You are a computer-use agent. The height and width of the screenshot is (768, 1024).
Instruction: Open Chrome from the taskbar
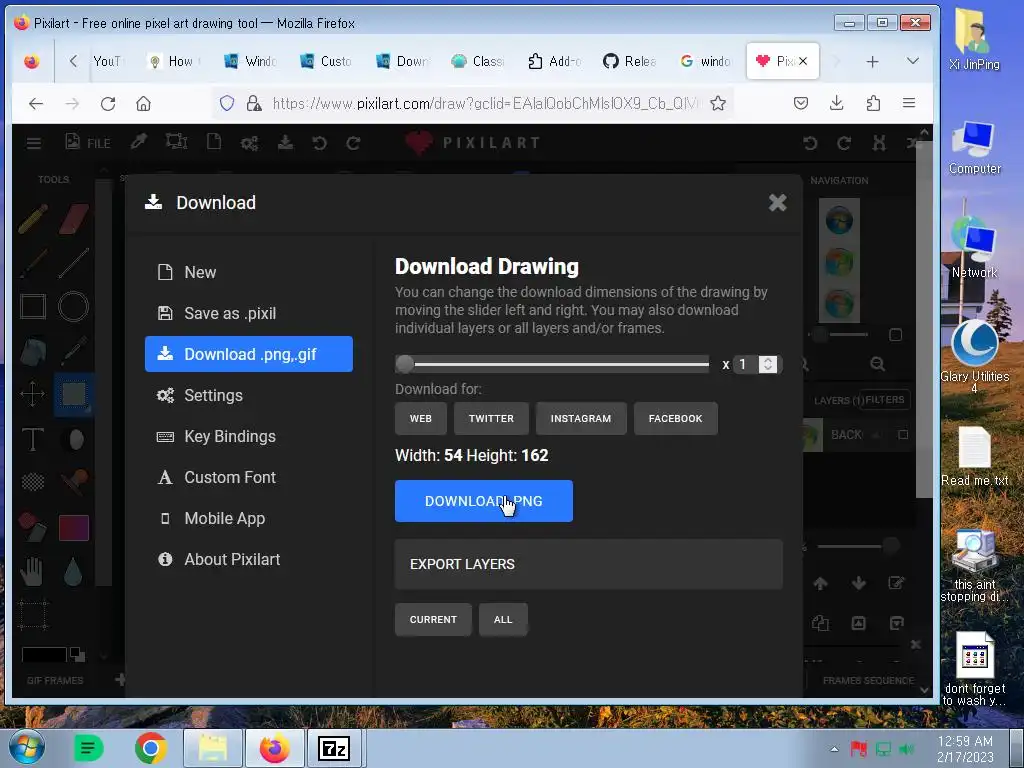click(x=151, y=748)
